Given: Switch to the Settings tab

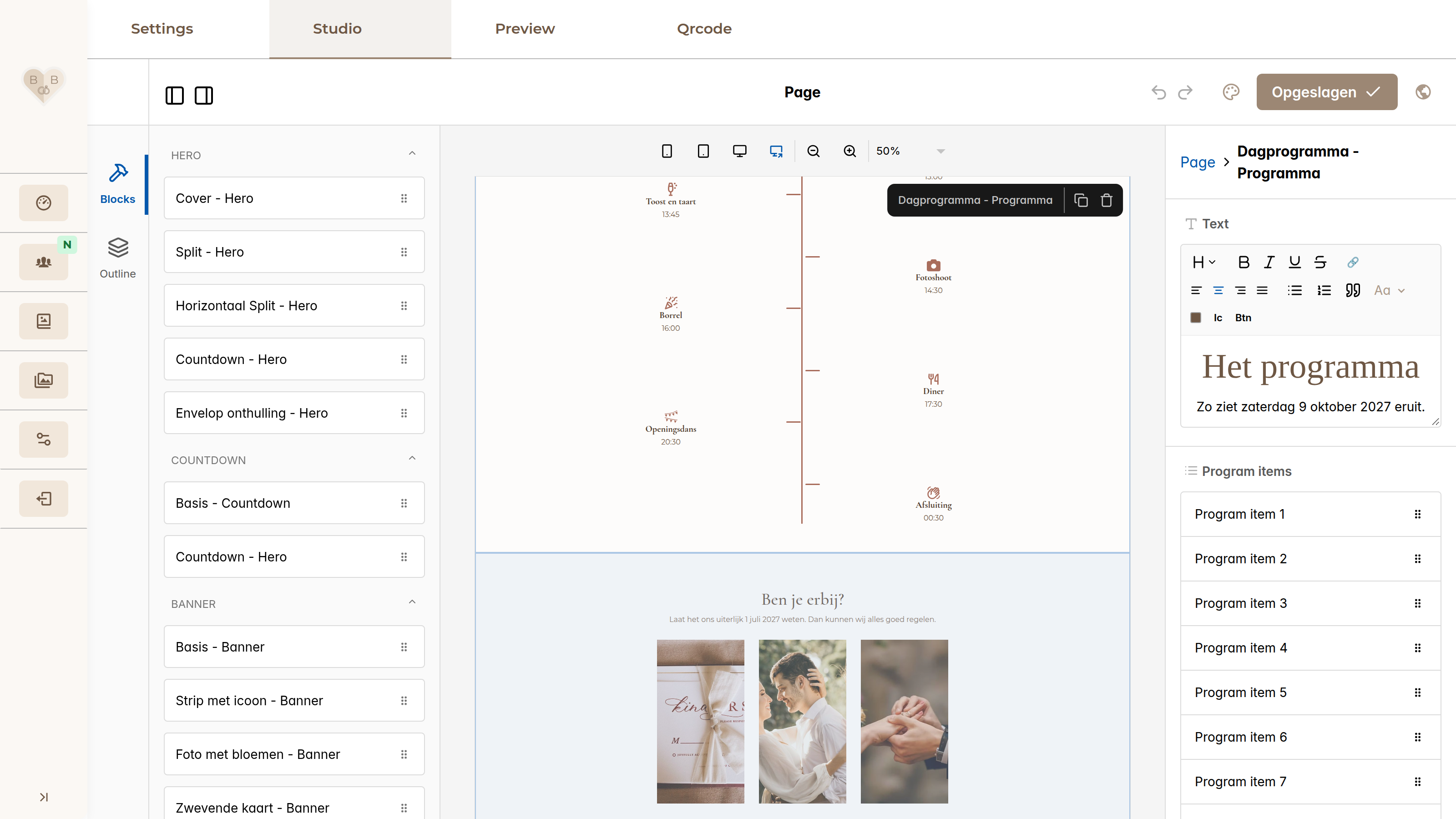Looking at the screenshot, I should 162,29.
